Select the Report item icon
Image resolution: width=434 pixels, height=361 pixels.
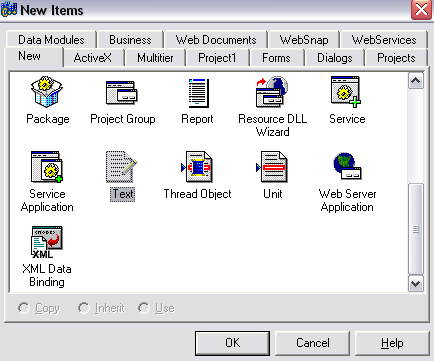click(199, 93)
